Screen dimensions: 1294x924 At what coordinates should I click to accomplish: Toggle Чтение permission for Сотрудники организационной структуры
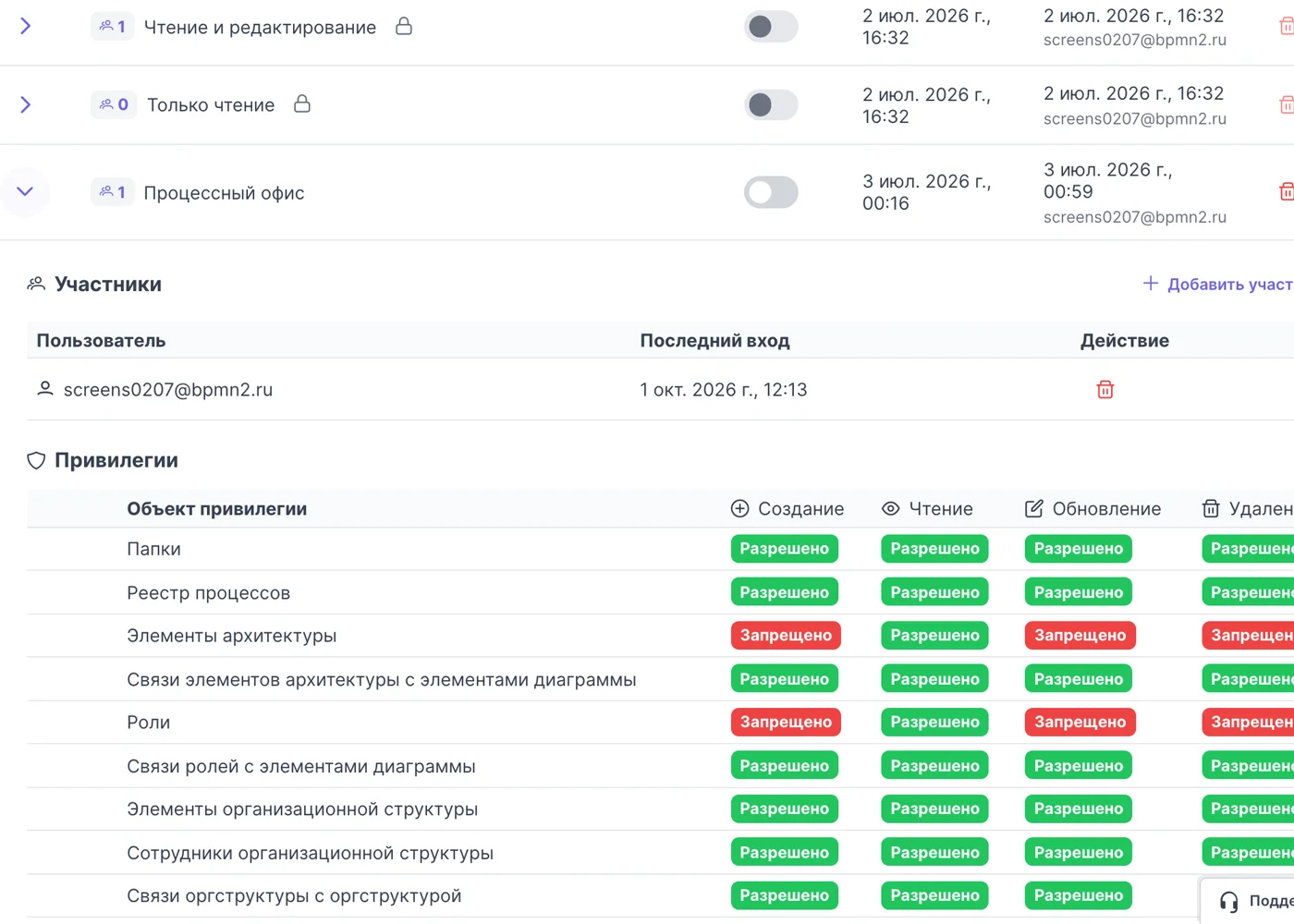click(x=934, y=852)
